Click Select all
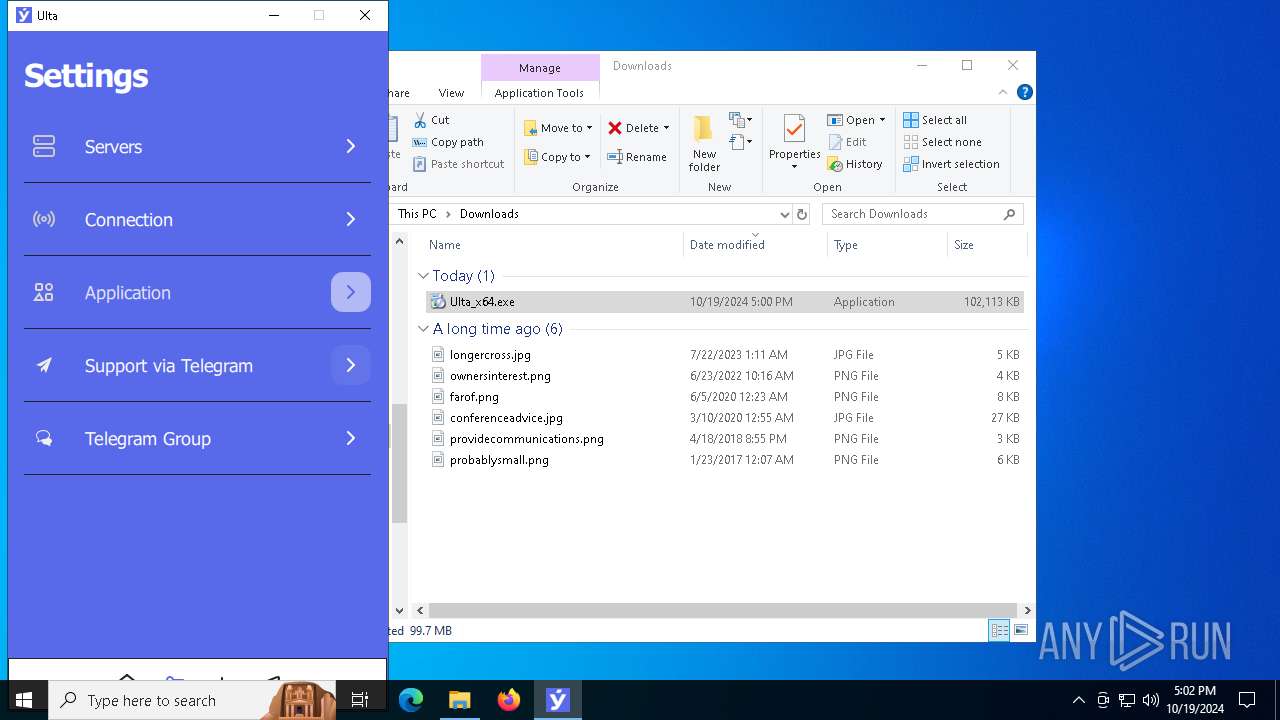The height and width of the screenshot is (720, 1280). coord(935,120)
